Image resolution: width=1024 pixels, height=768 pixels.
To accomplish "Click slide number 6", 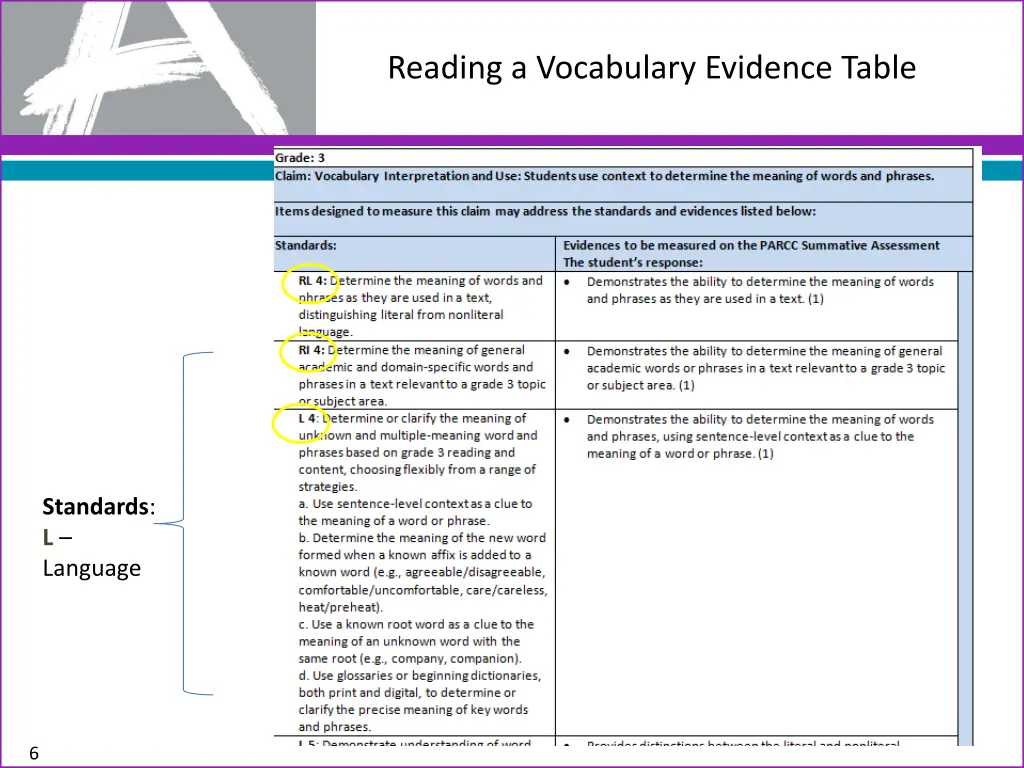I will (34, 753).
